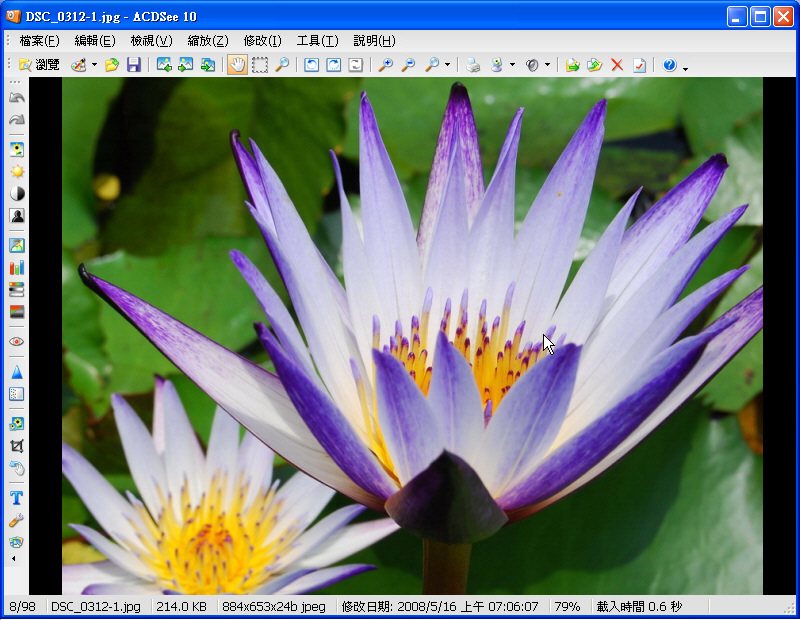Screen dimensions: 800x620
Task: Open the exposure sun icon tool
Action: 16,172
